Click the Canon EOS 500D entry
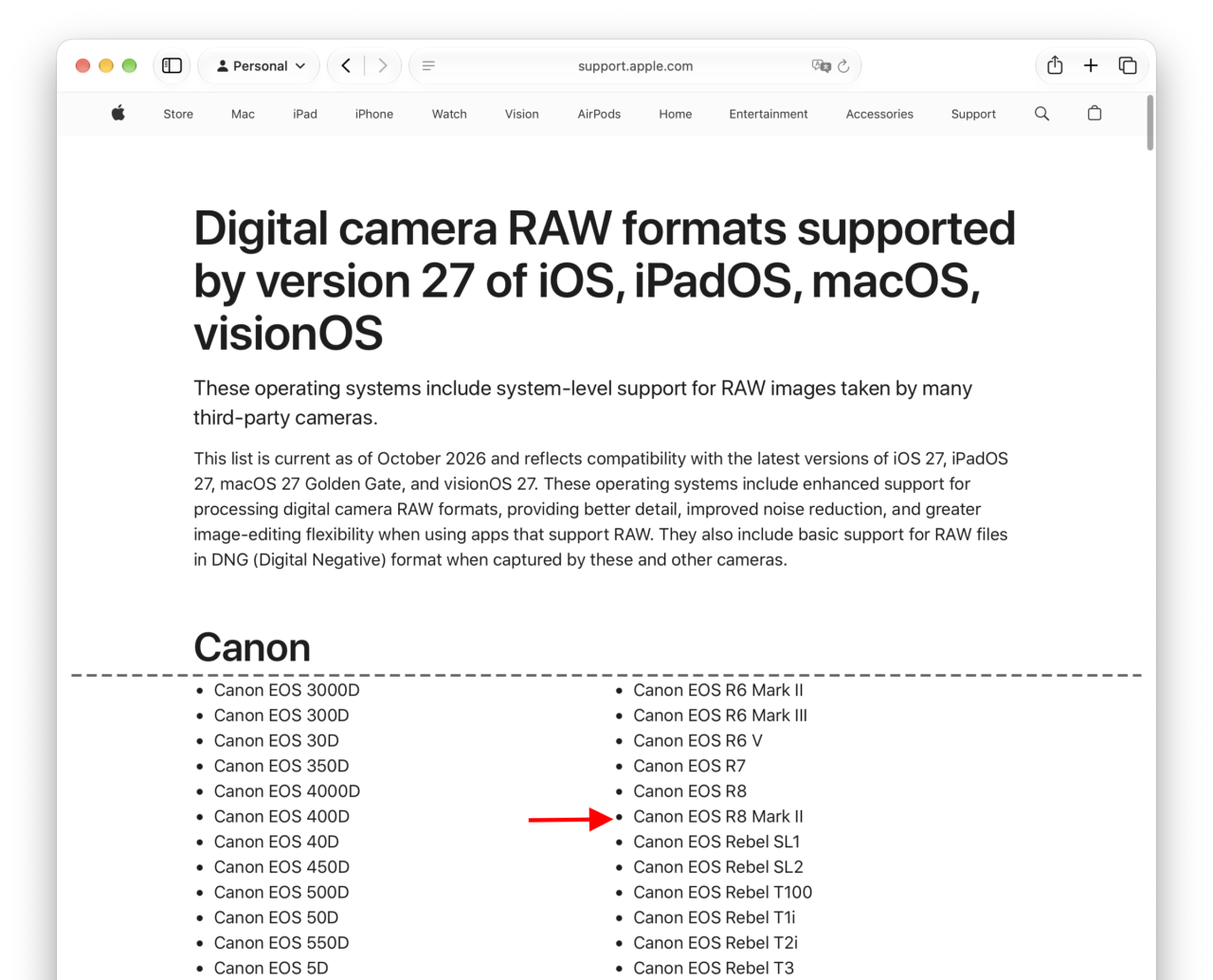The height and width of the screenshot is (980, 1213). (281, 892)
